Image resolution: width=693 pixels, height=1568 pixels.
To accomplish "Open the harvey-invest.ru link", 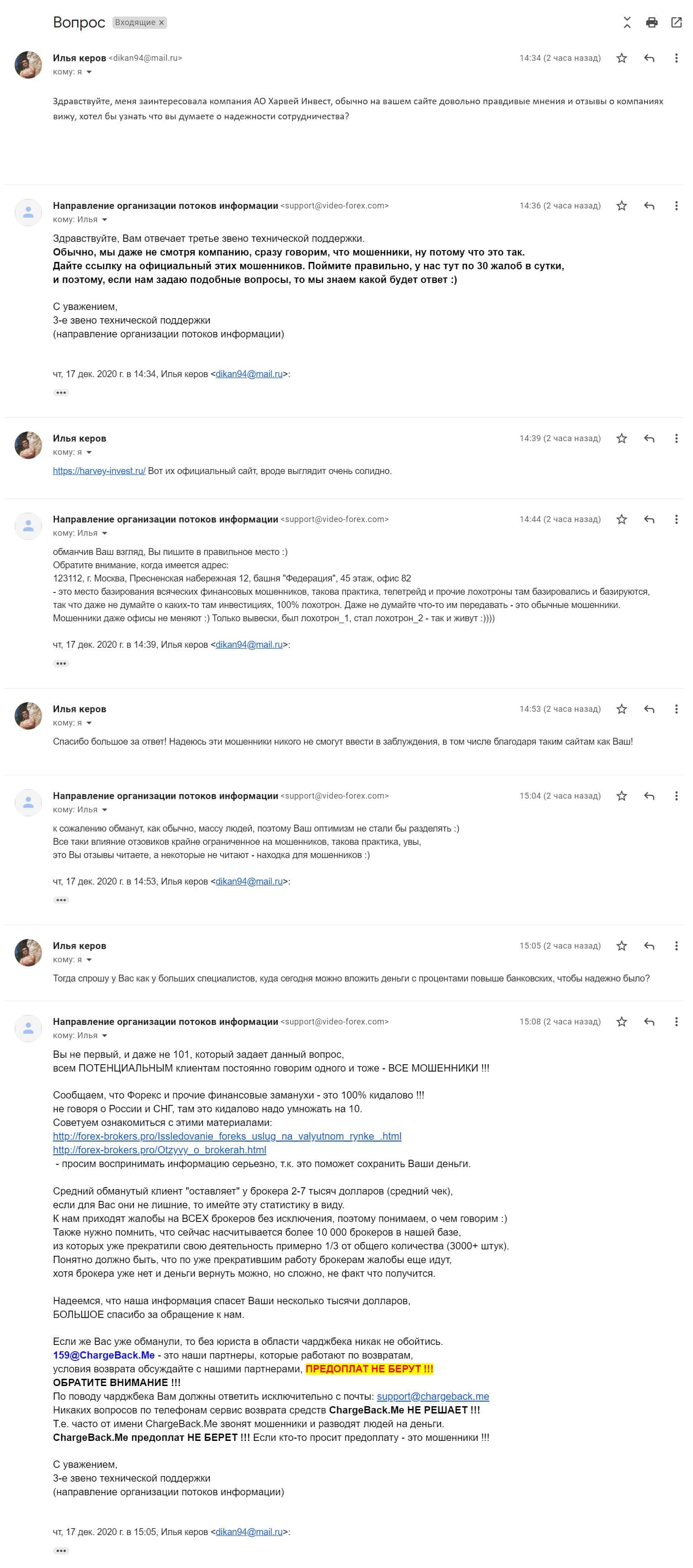I will (99, 470).
